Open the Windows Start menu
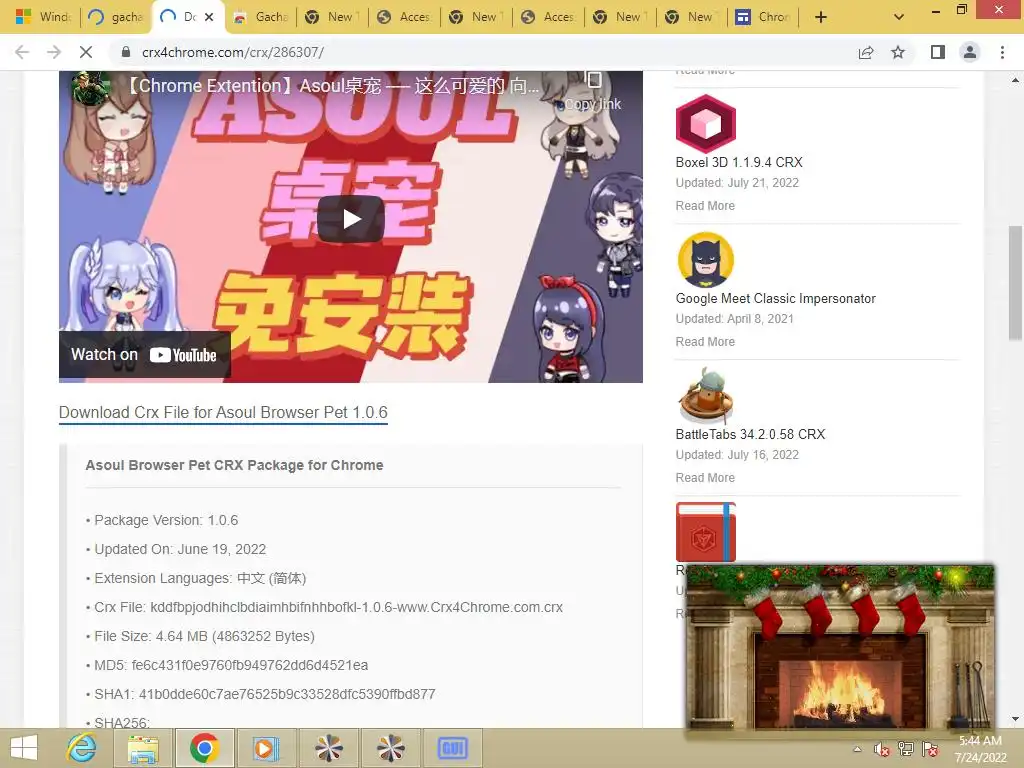 coord(24,748)
